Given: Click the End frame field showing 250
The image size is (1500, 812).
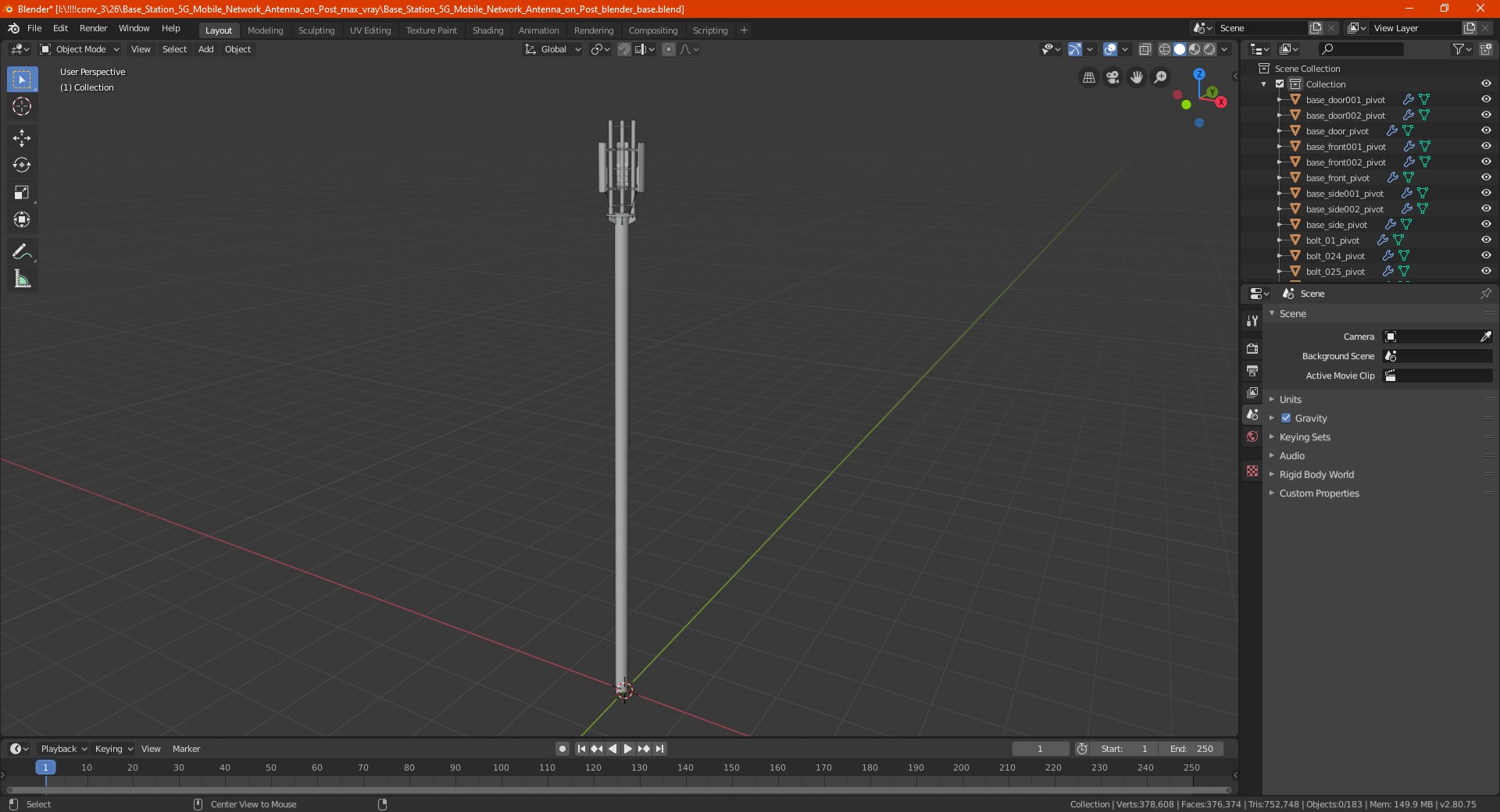Looking at the screenshot, I should click(x=1191, y=749).
